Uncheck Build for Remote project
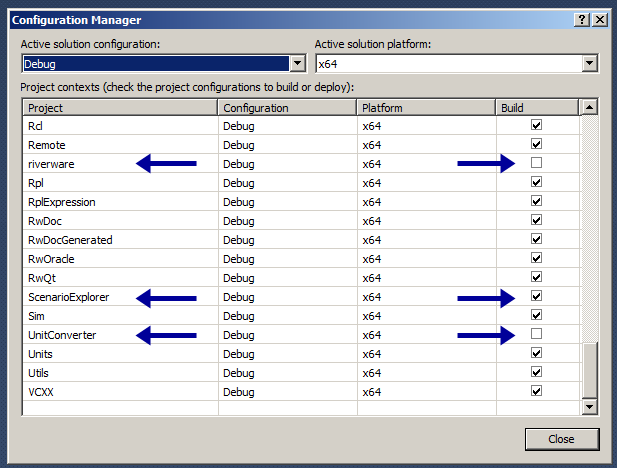Screen dimensions: 617x468 pos(536,144)
